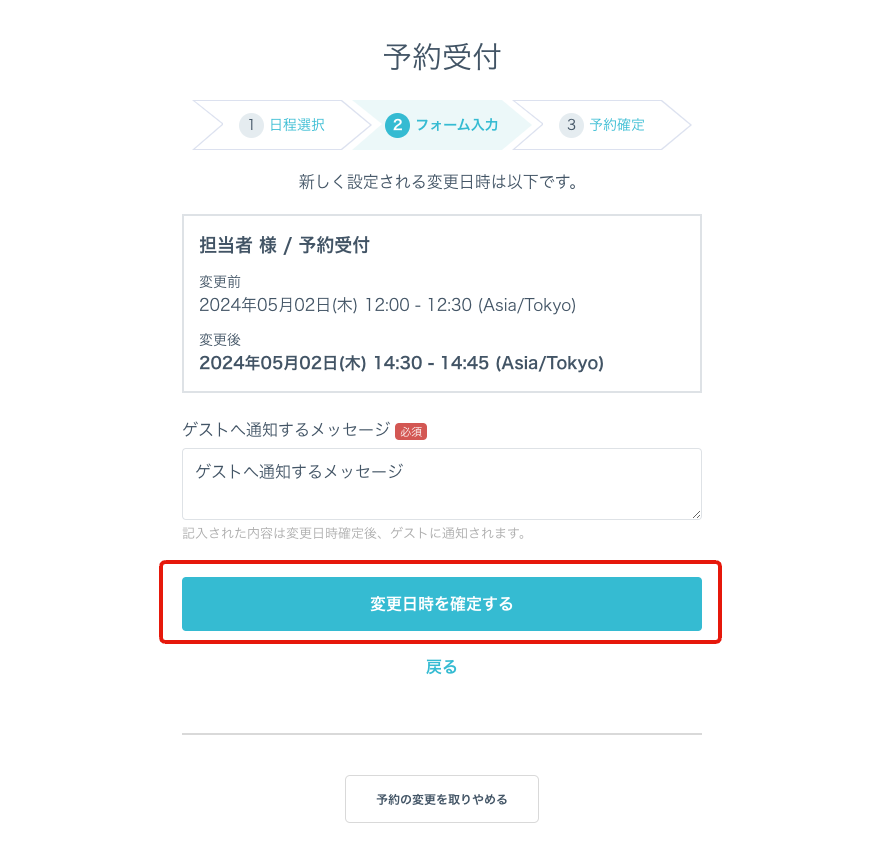Focus the ゲストへ通知するメッセージ text area

[442, 484]
